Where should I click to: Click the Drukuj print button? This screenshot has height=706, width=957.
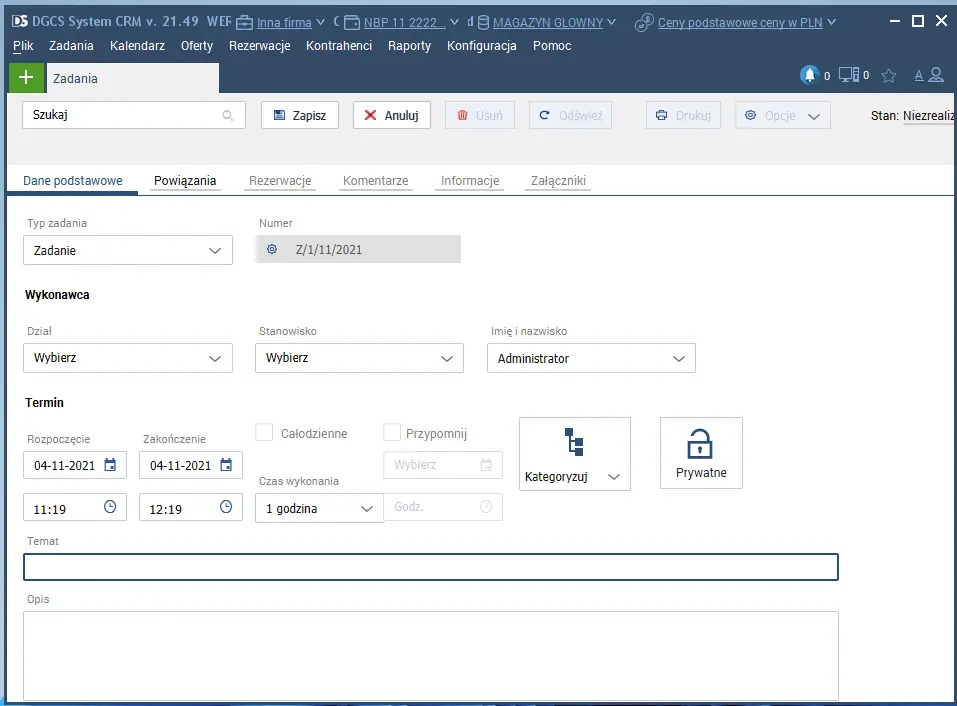pos(684,115)
